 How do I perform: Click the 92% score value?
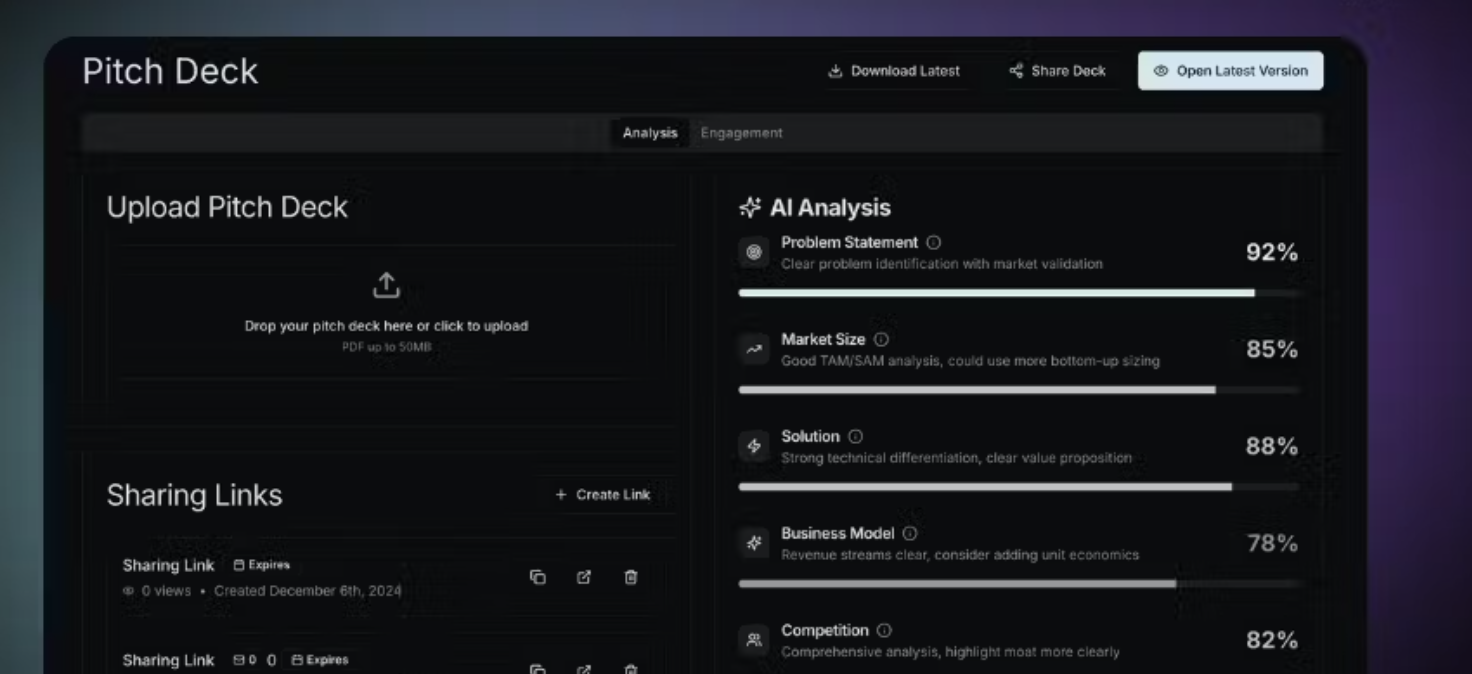(x=1272, y=253)
